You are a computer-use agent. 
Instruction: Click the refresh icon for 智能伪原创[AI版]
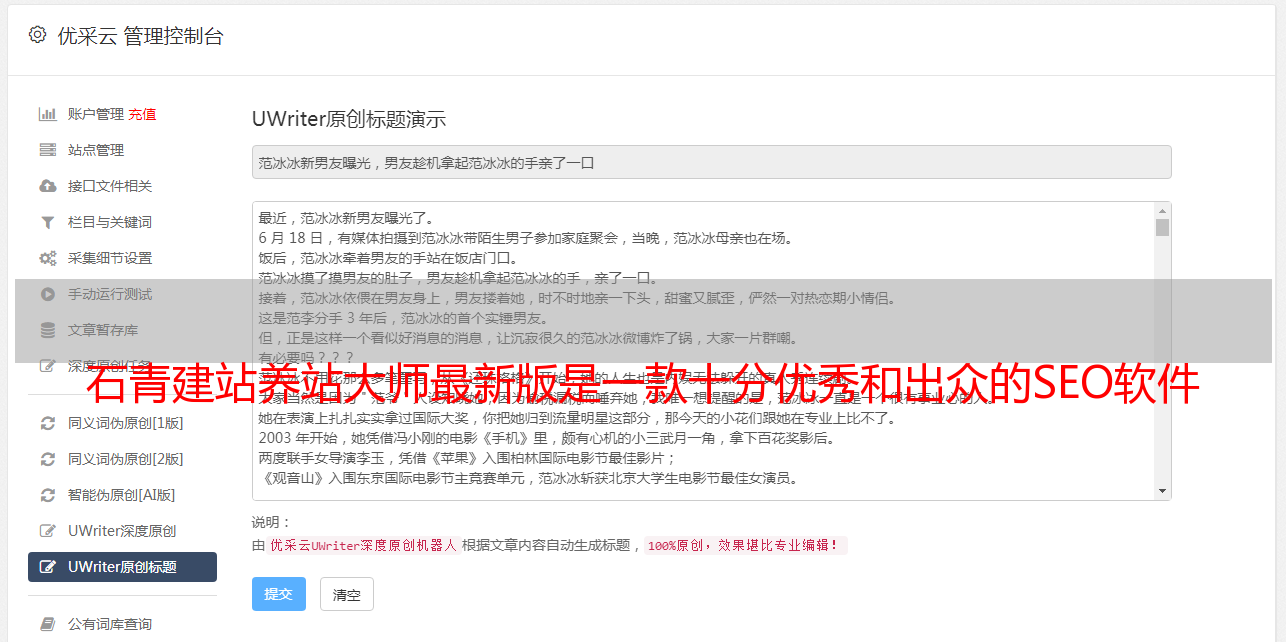point(47,495)
